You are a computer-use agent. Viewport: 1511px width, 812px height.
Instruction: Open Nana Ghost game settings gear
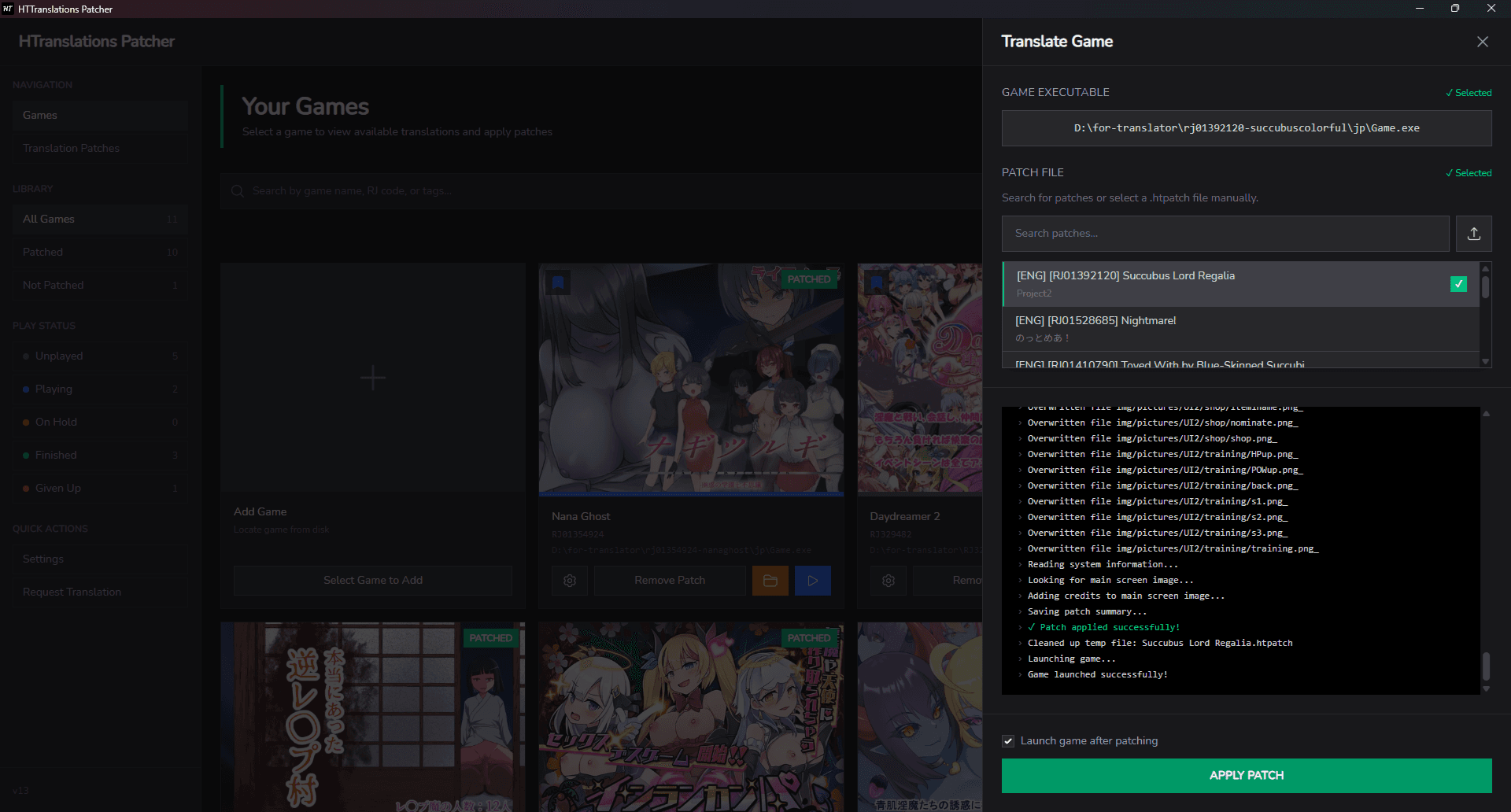tap(569, 580)
